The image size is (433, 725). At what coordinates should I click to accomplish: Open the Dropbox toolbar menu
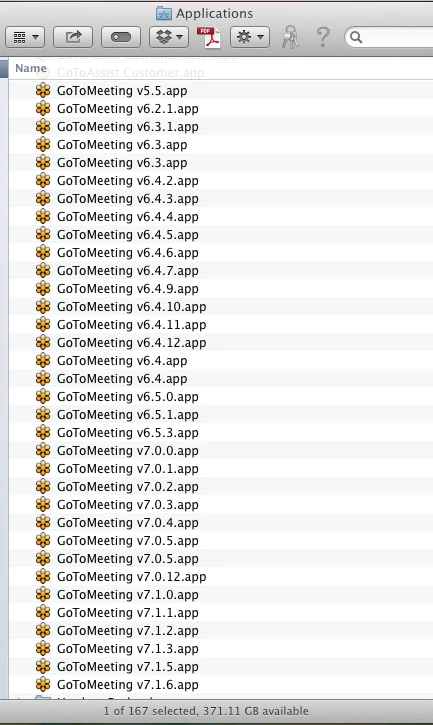tap(169, 37)
